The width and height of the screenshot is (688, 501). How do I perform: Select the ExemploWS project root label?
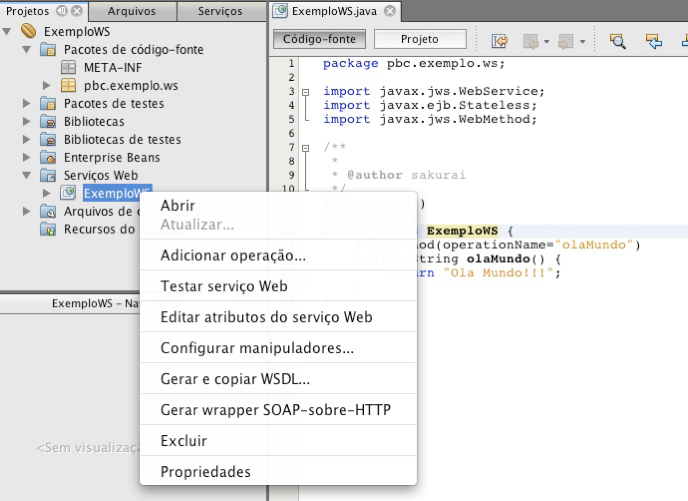pyautogui.click(x=77, y=32)
